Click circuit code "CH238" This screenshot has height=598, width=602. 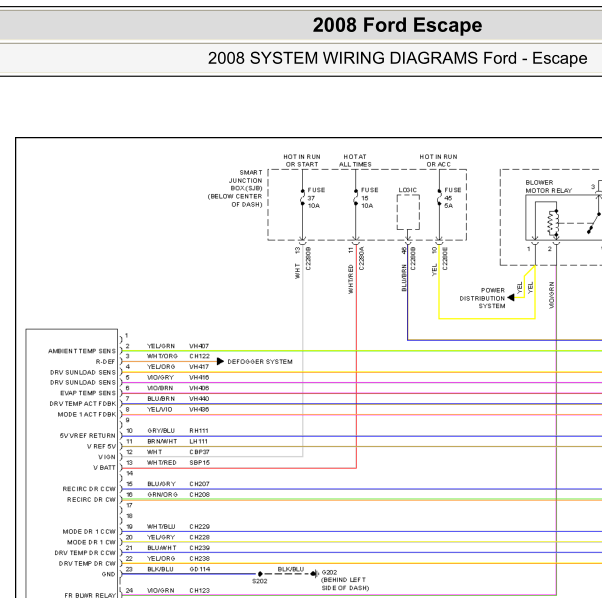point(200,558)
